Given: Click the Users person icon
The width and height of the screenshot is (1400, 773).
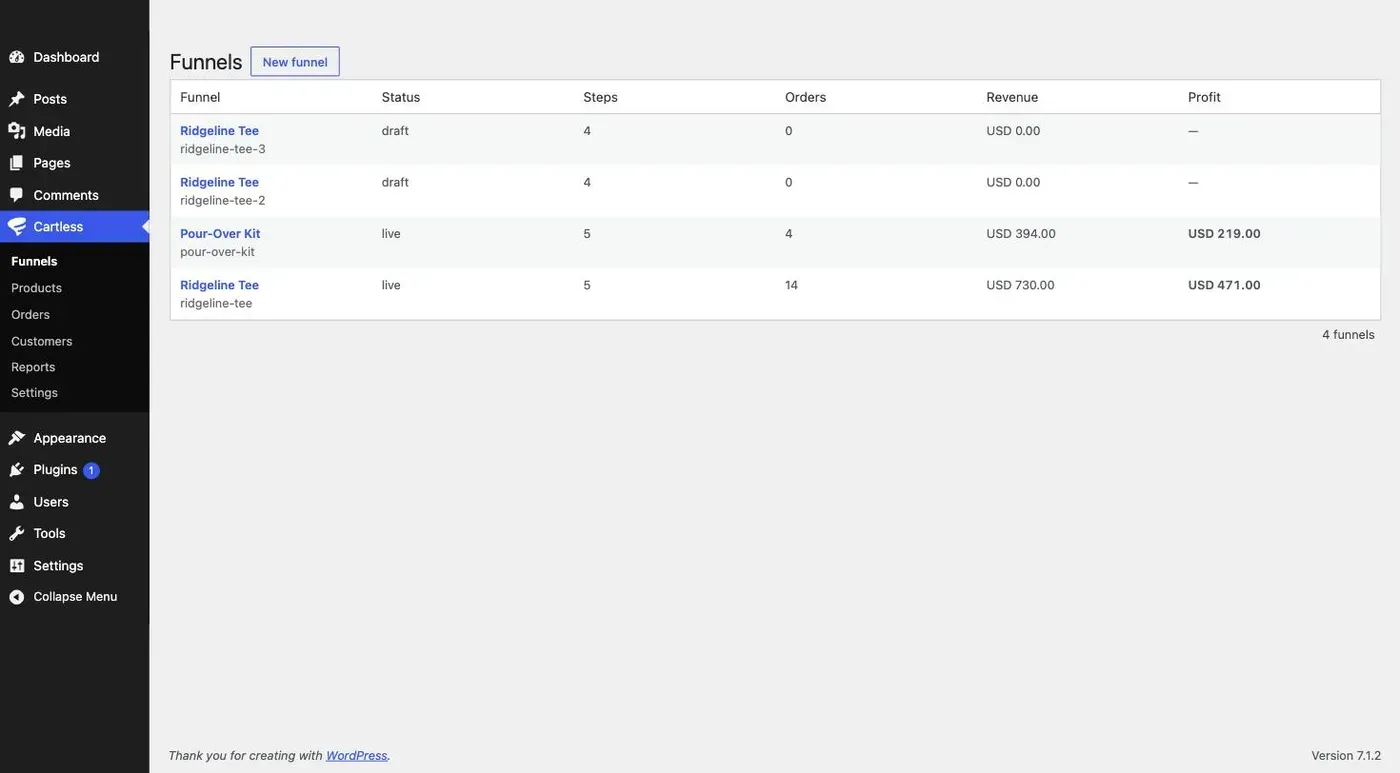Looking at the screenshot, I should coord(17,502).
